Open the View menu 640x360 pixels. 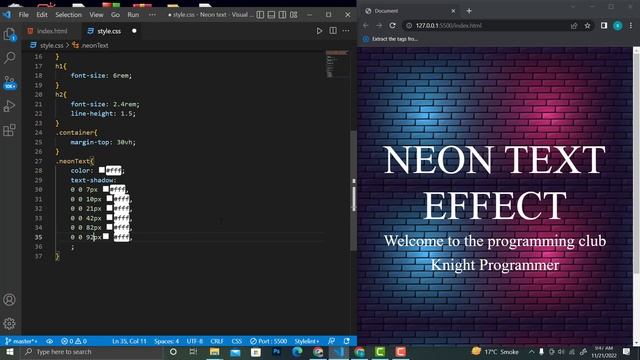click(x=96, y=15)
